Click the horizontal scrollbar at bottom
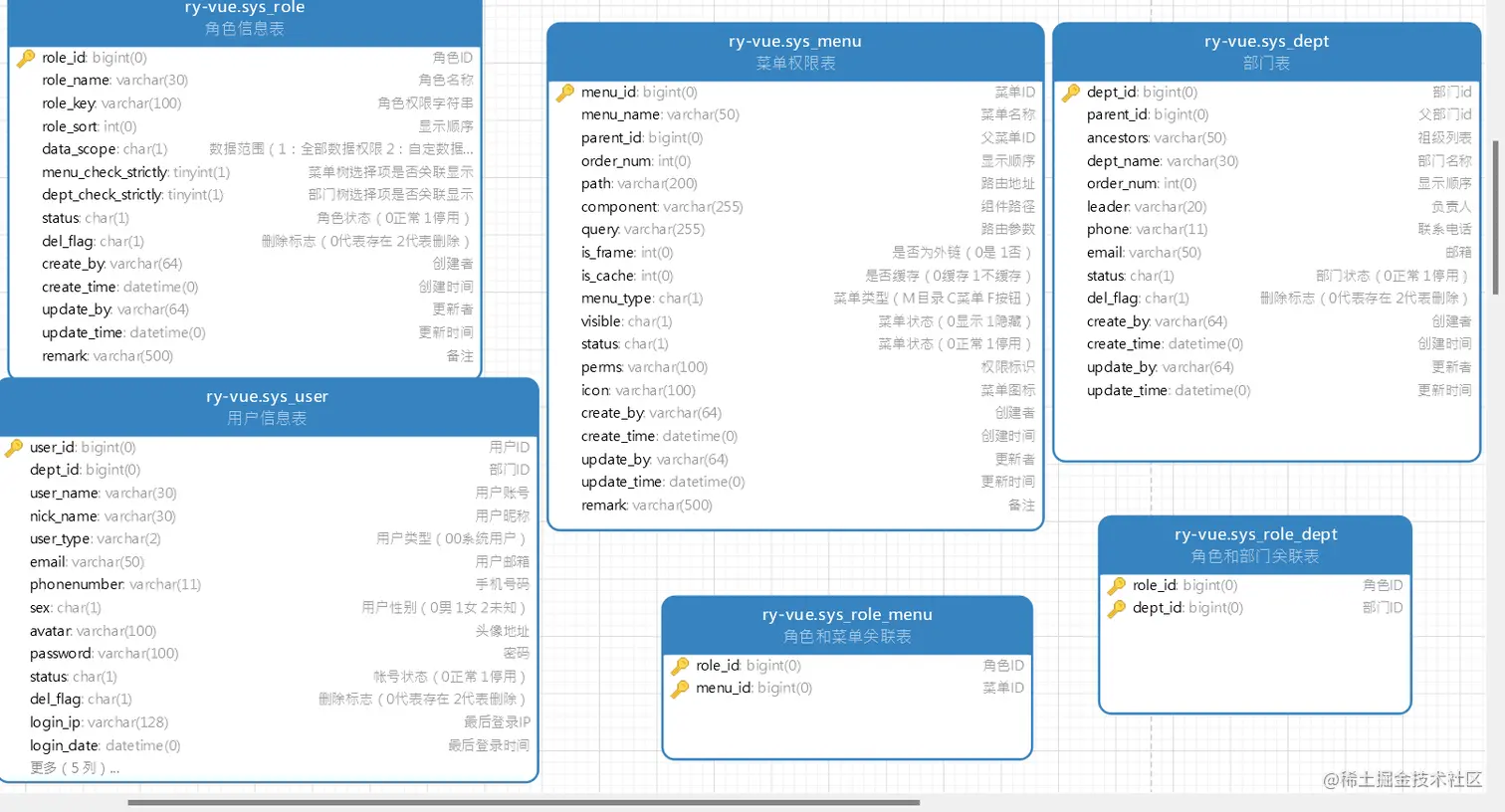 pyautogui.click(x=524, y=802)
